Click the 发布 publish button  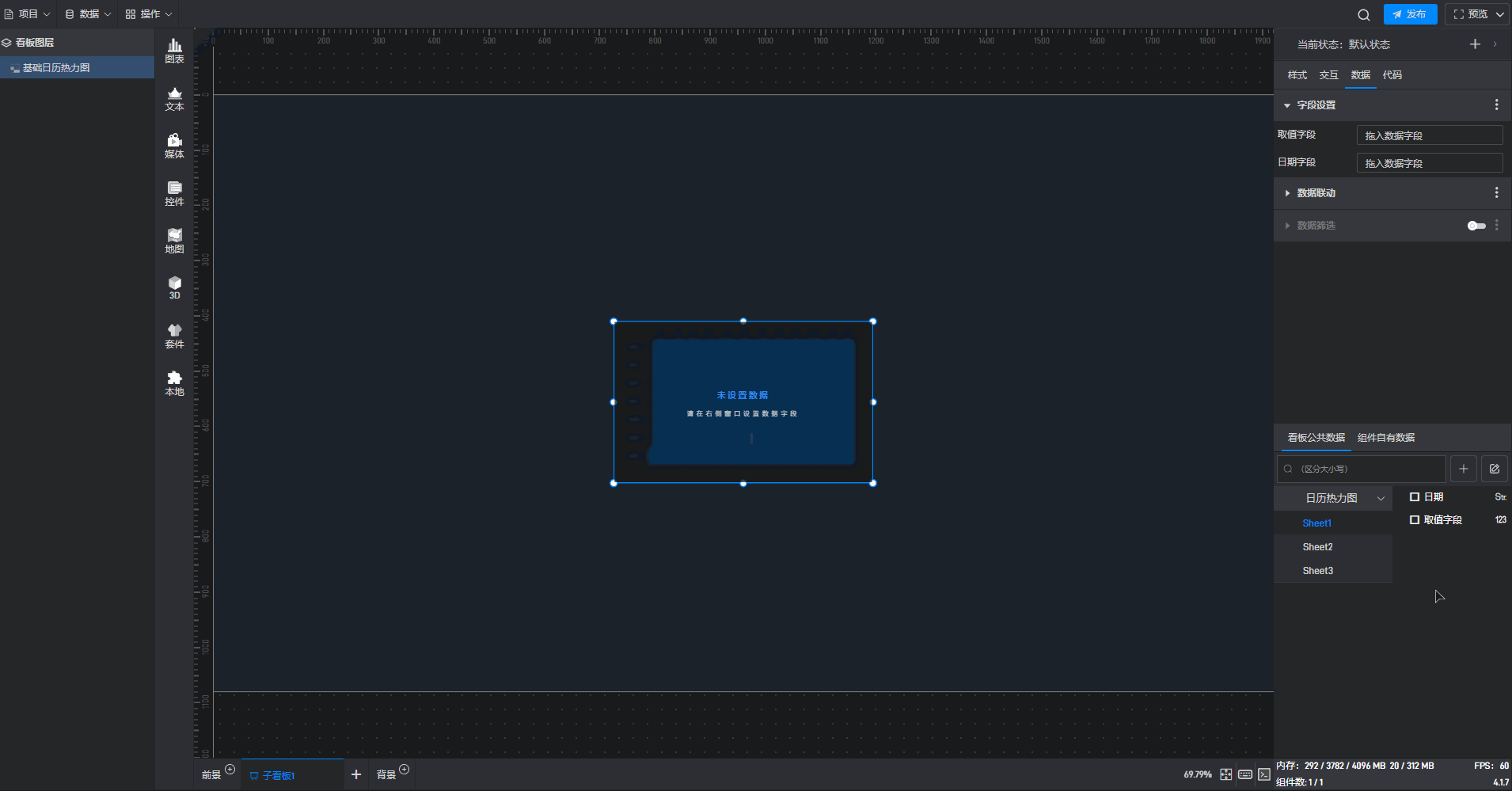point(1409,14)
